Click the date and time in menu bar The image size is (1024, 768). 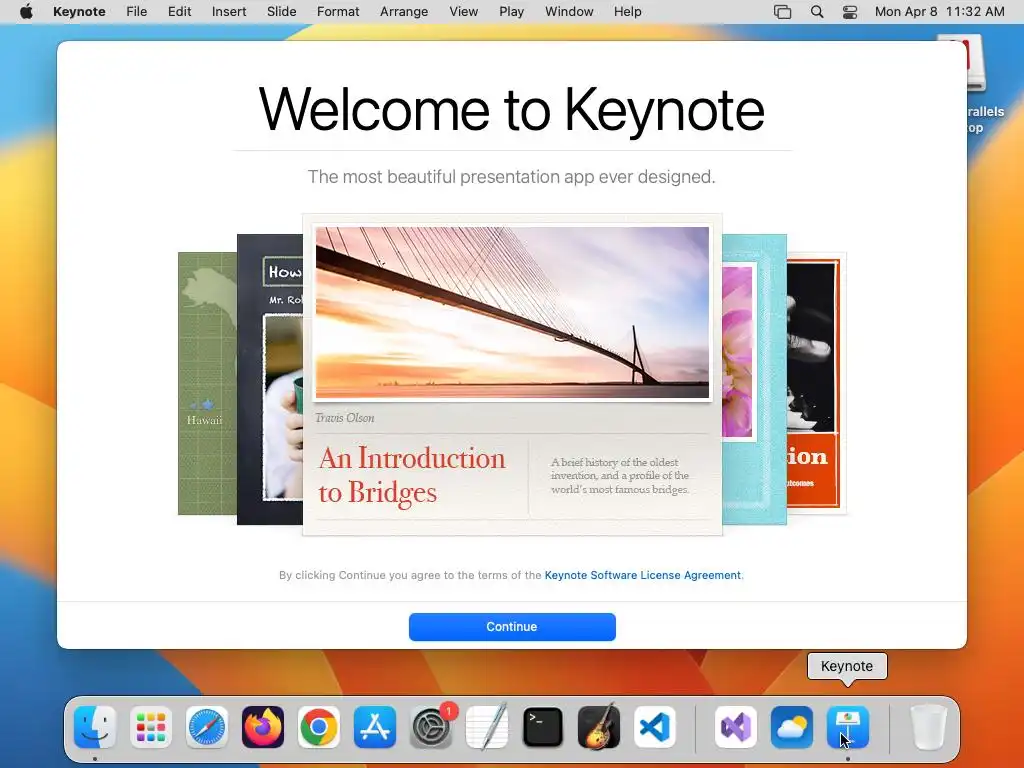click(940, 12)
